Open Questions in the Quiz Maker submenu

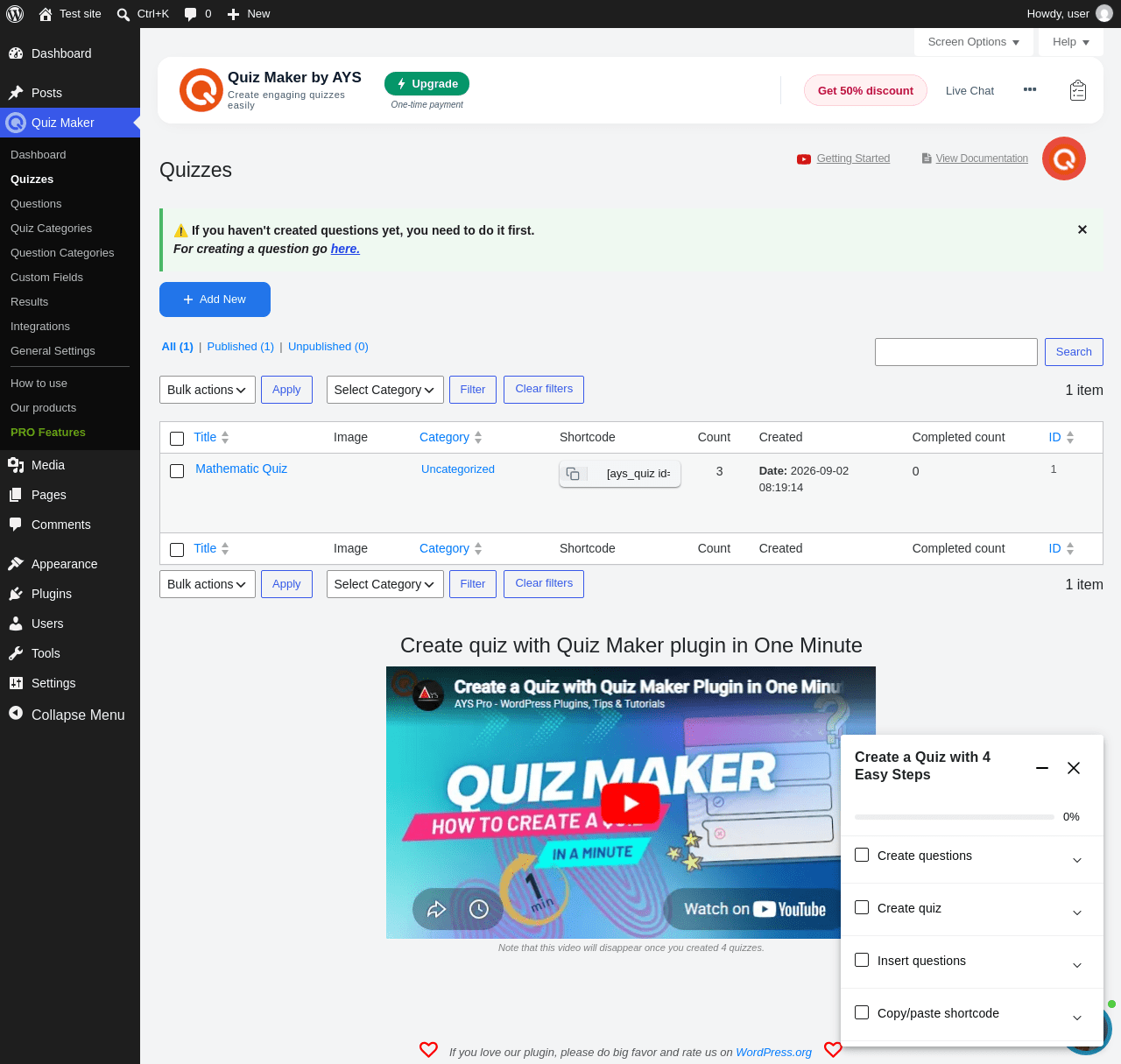(x=36, y=203)
